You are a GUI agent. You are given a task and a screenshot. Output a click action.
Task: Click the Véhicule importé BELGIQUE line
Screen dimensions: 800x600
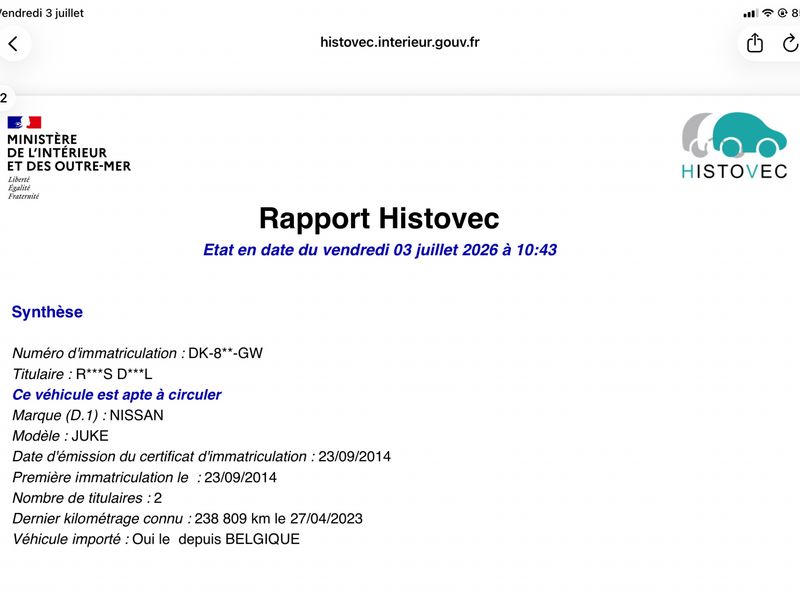156,539
